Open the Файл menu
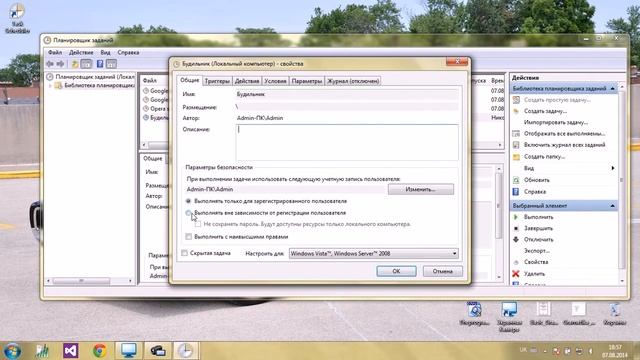 coord(55,53)
